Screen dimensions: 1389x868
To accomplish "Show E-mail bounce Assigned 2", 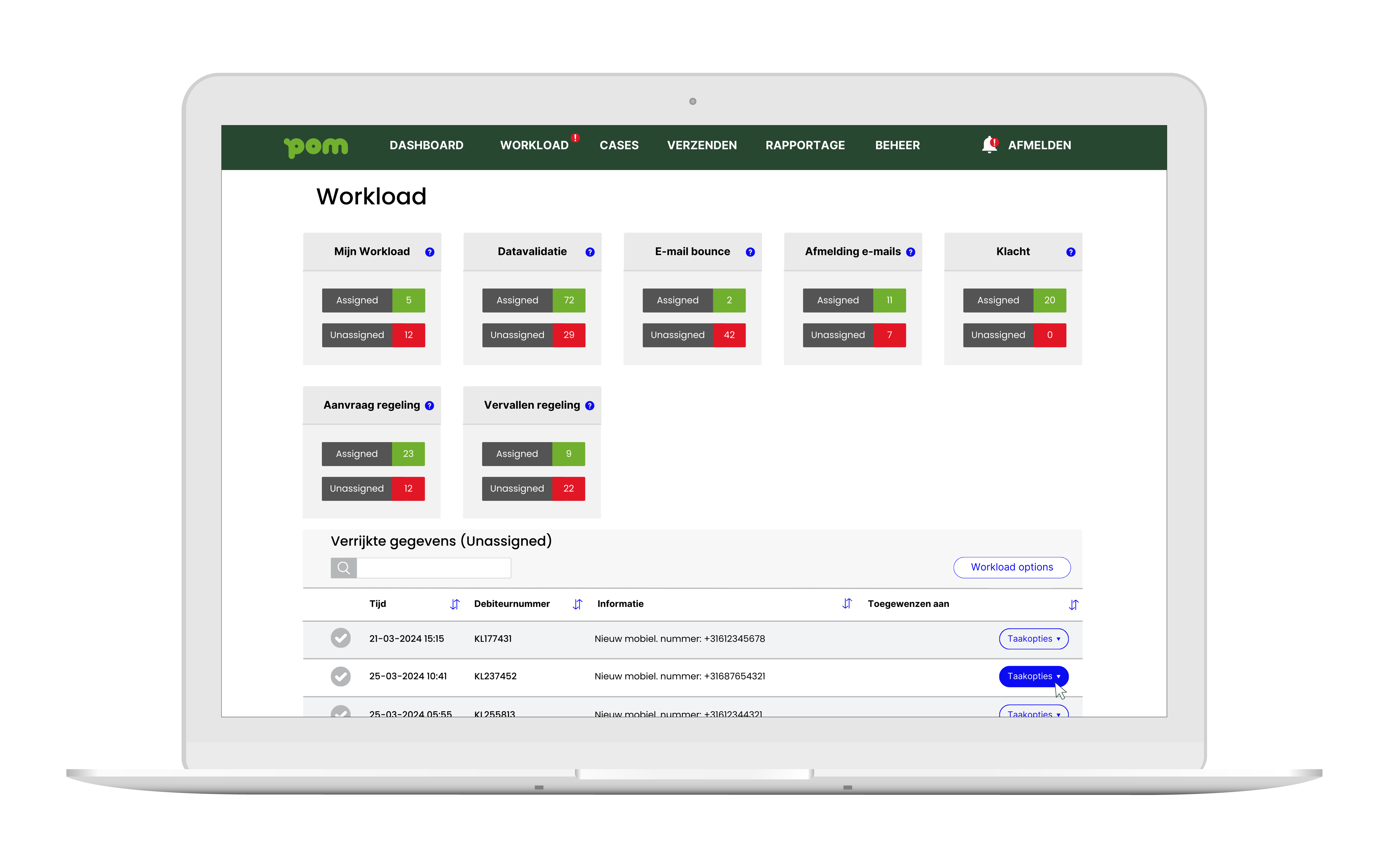I will click(694, 300).
